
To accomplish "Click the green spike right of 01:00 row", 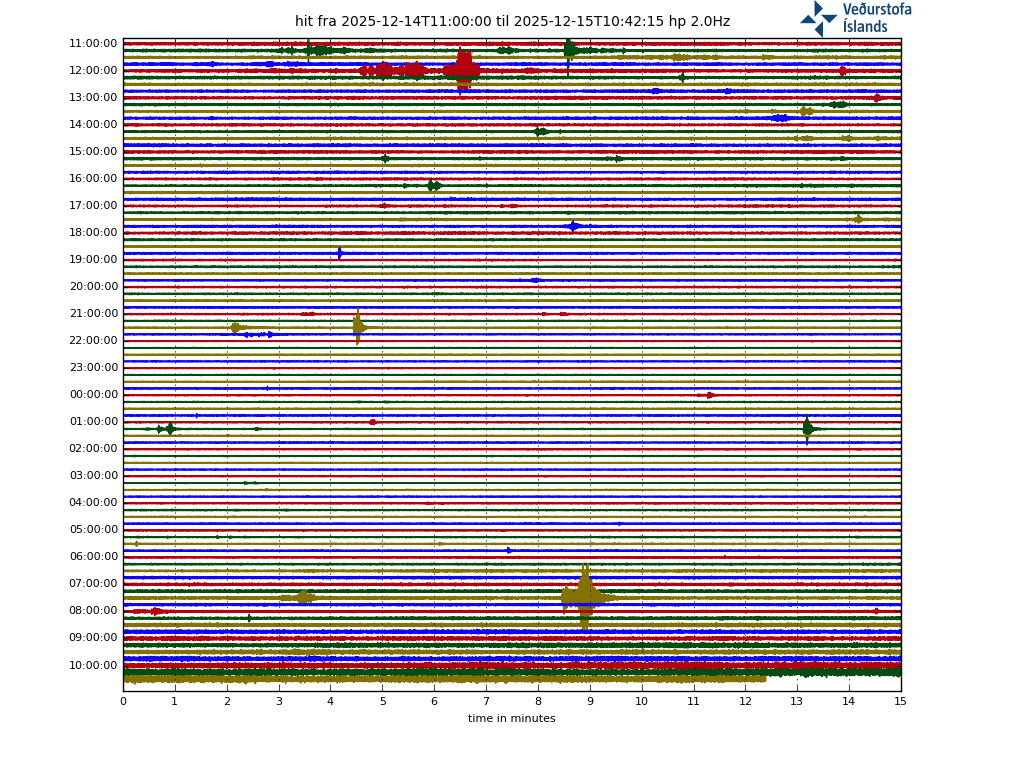I will (x=808, y=429).
